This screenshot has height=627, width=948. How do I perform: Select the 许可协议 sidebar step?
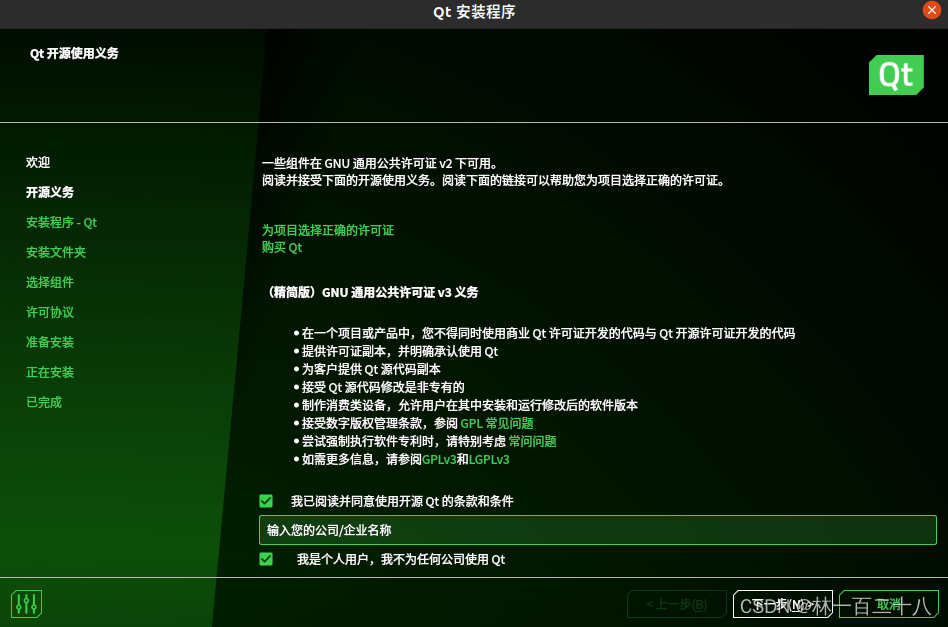(x=49, y=312)
